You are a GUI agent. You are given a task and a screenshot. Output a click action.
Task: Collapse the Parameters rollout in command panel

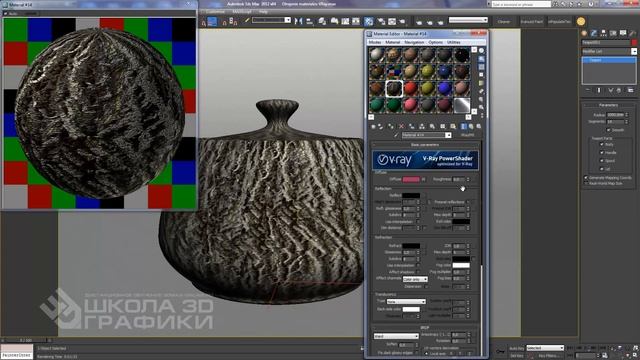[x=608, y=105]
